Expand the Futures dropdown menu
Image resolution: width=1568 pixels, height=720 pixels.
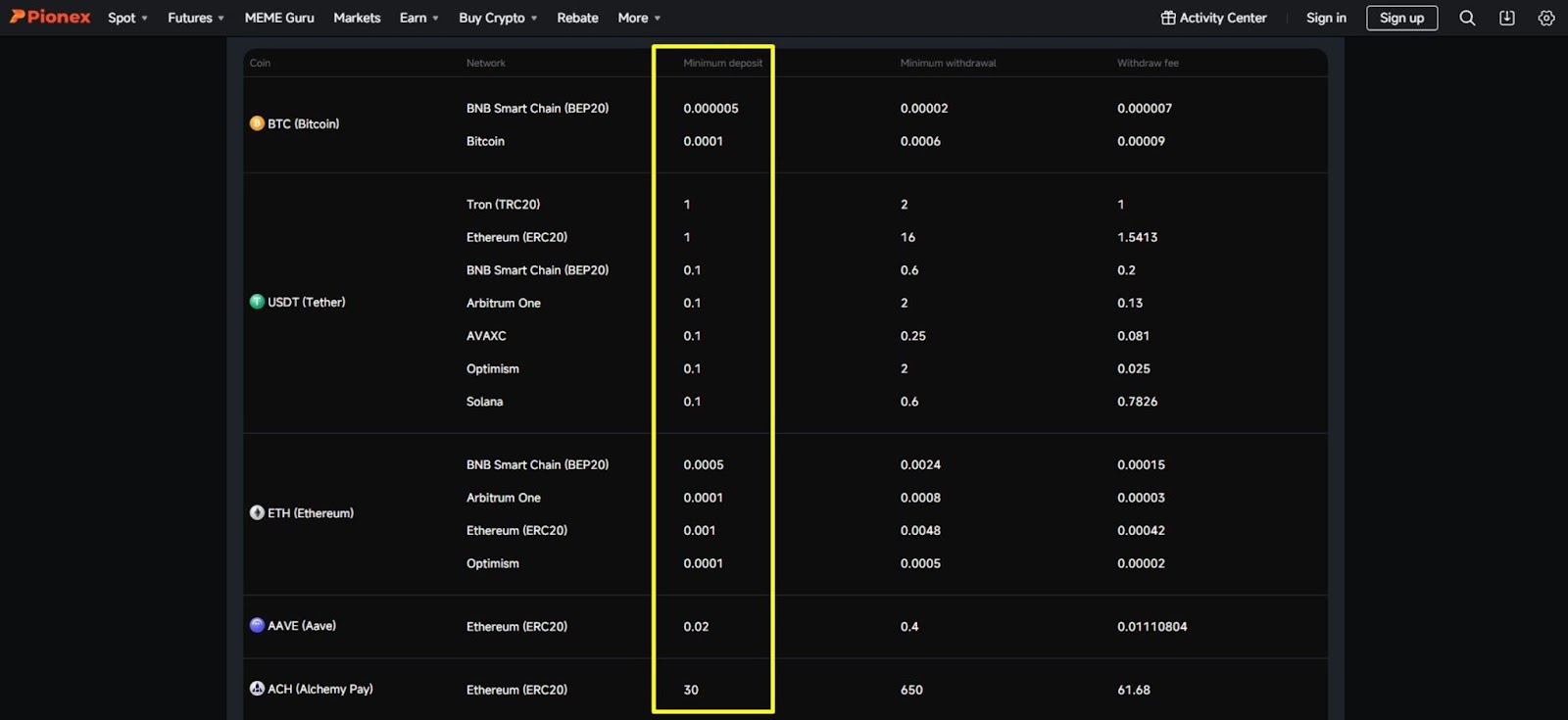196,18
